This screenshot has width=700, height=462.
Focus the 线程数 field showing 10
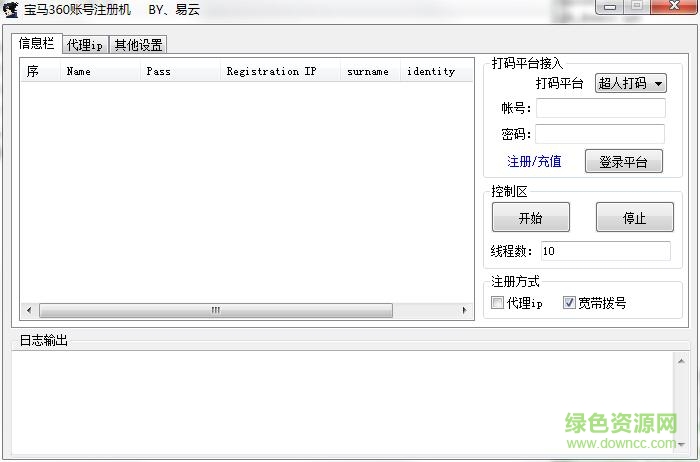click(x=605, y=251)
